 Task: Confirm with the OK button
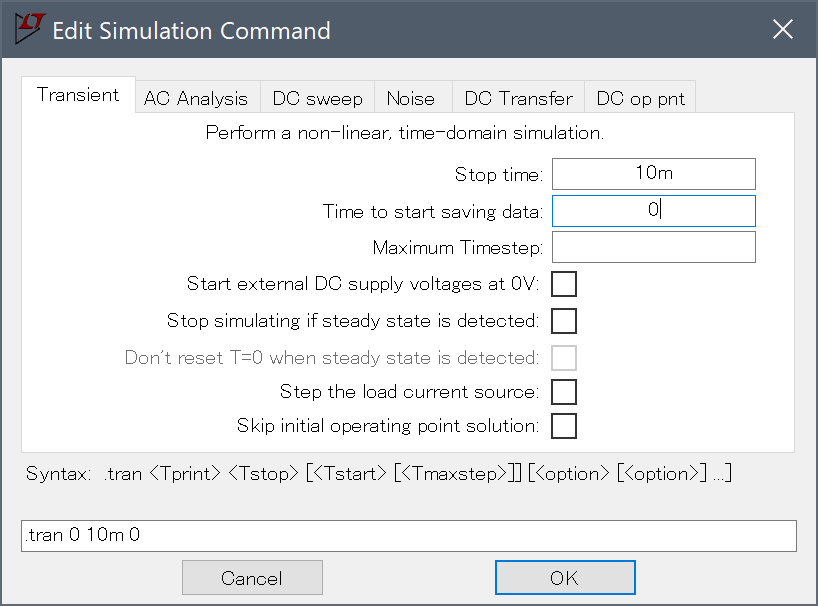click(x=565, y=577)
